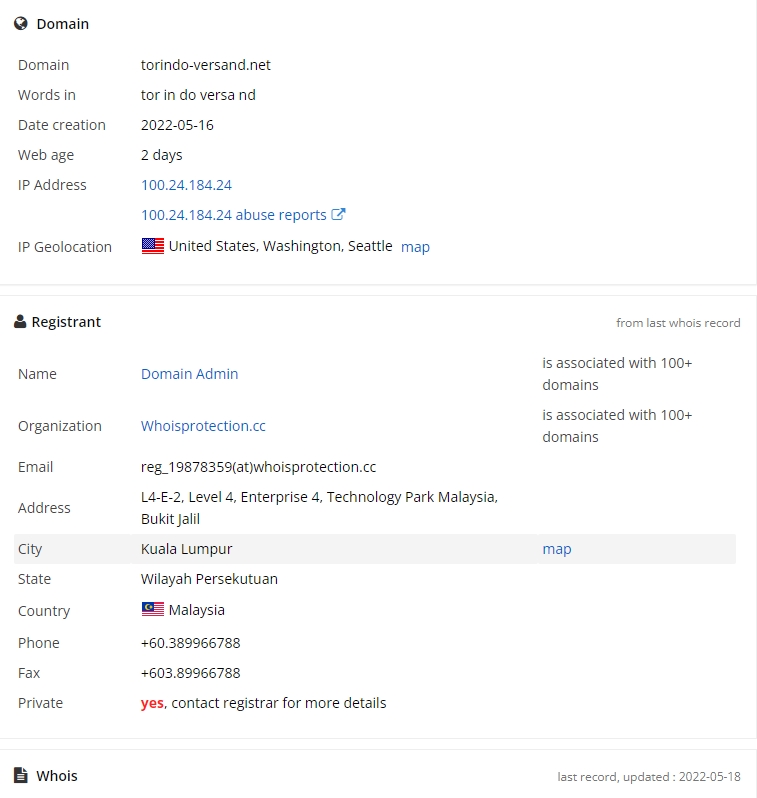Open the Whoisprotection.cc organization link
This screenshot has height=798, width=757.
pos(203,426)
